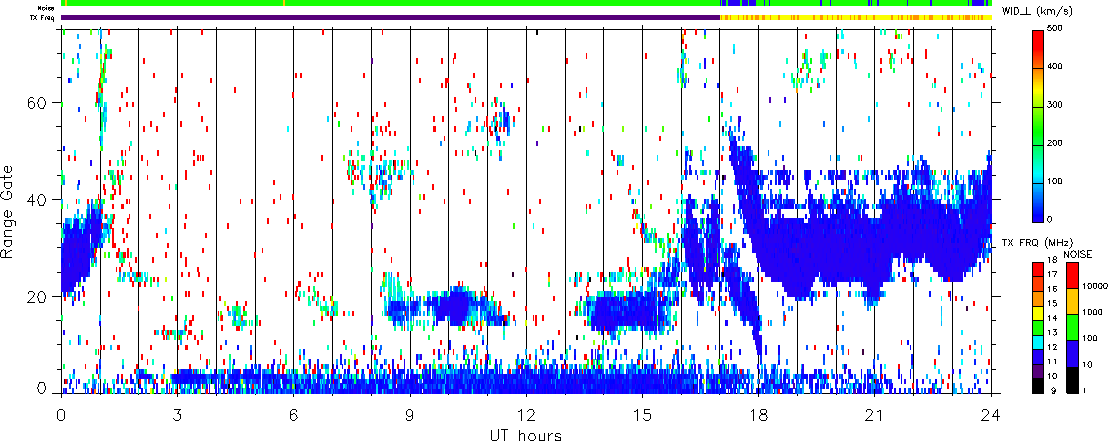1108x441 pixels.
Task: Select the "10000" label on the NOISE legend
Action: [1094, 288]
